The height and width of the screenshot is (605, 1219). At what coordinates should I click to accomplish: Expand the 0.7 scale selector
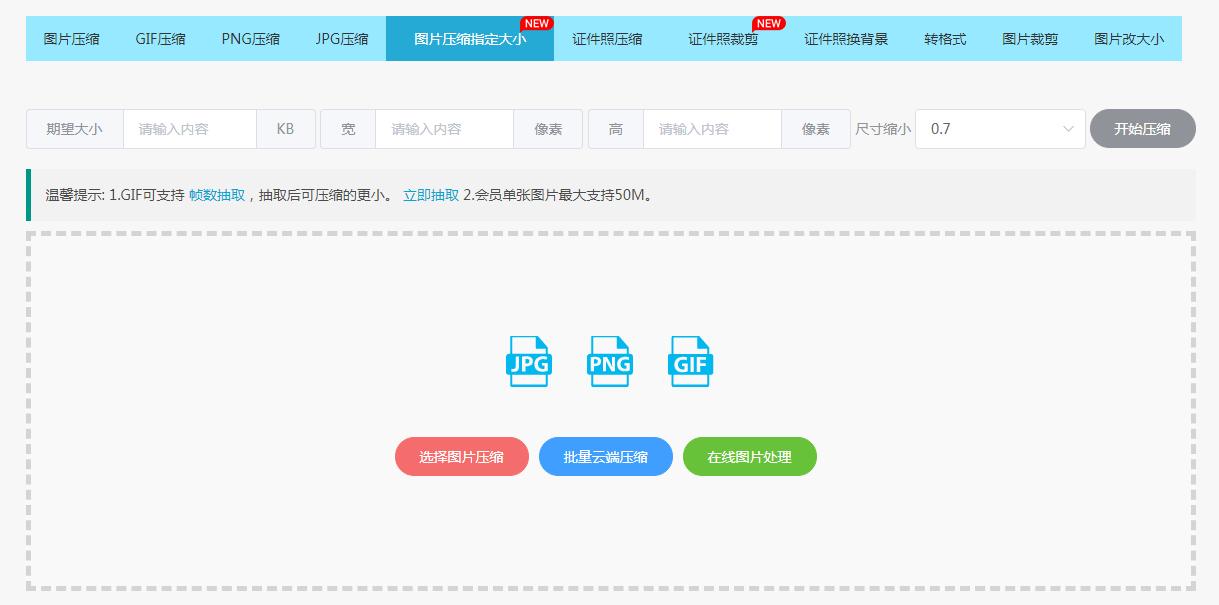pyautogui.click(x=1000, y=128)
